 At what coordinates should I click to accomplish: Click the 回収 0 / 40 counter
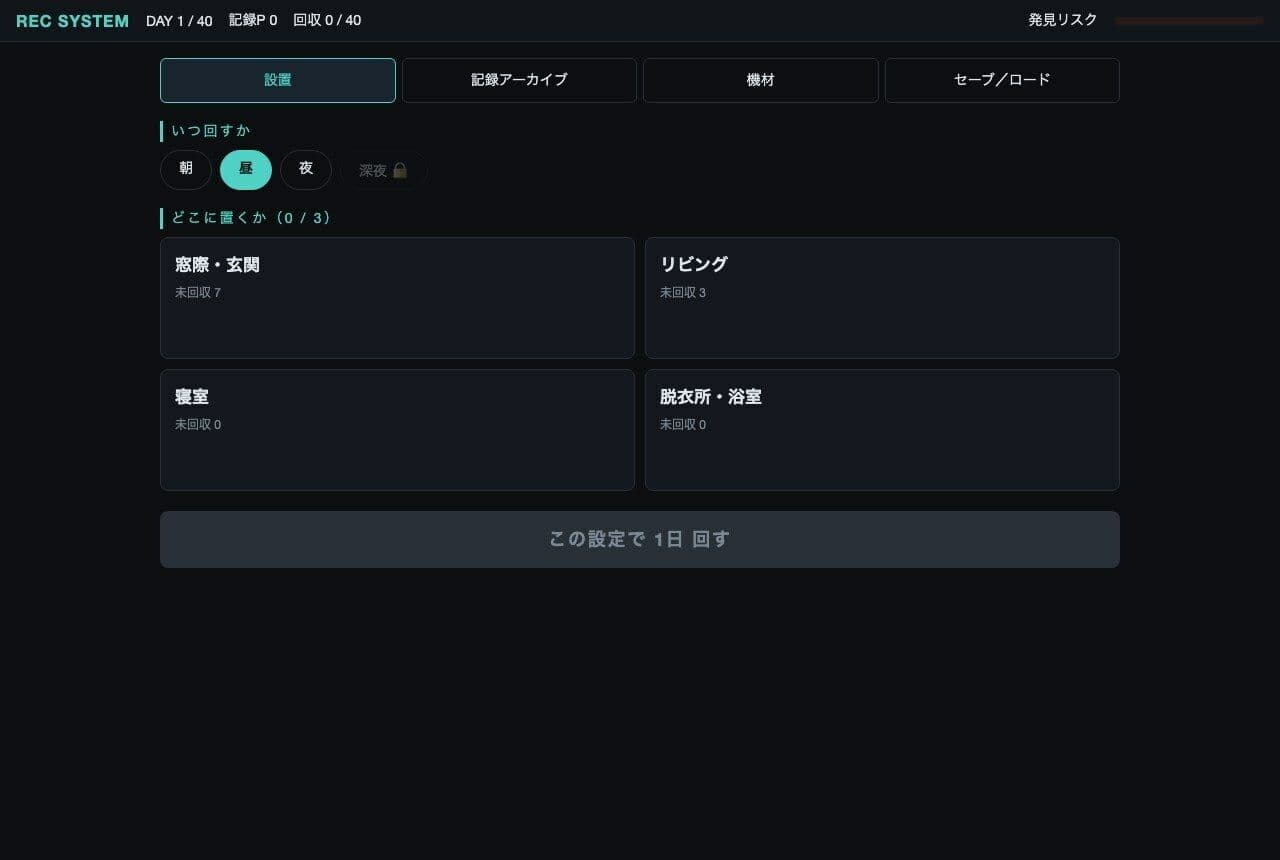[327, 21]
